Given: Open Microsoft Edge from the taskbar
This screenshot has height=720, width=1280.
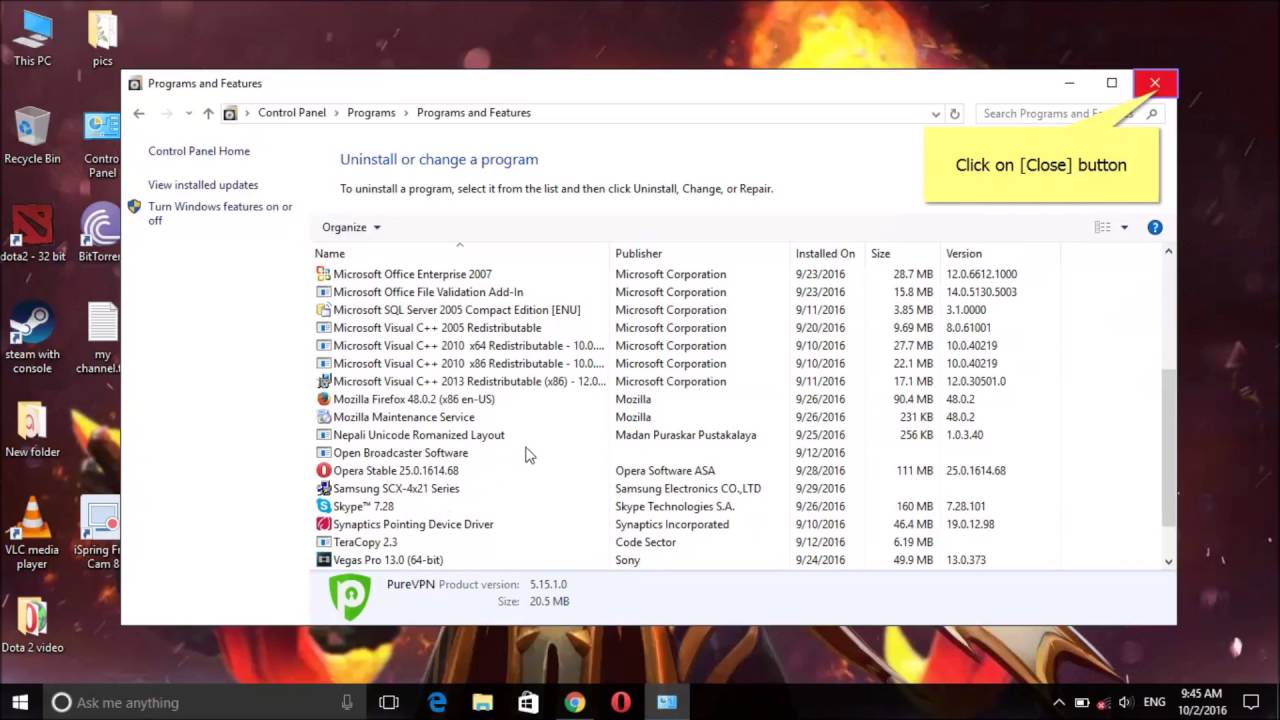Looking at the screenshot, I should 437,702.
